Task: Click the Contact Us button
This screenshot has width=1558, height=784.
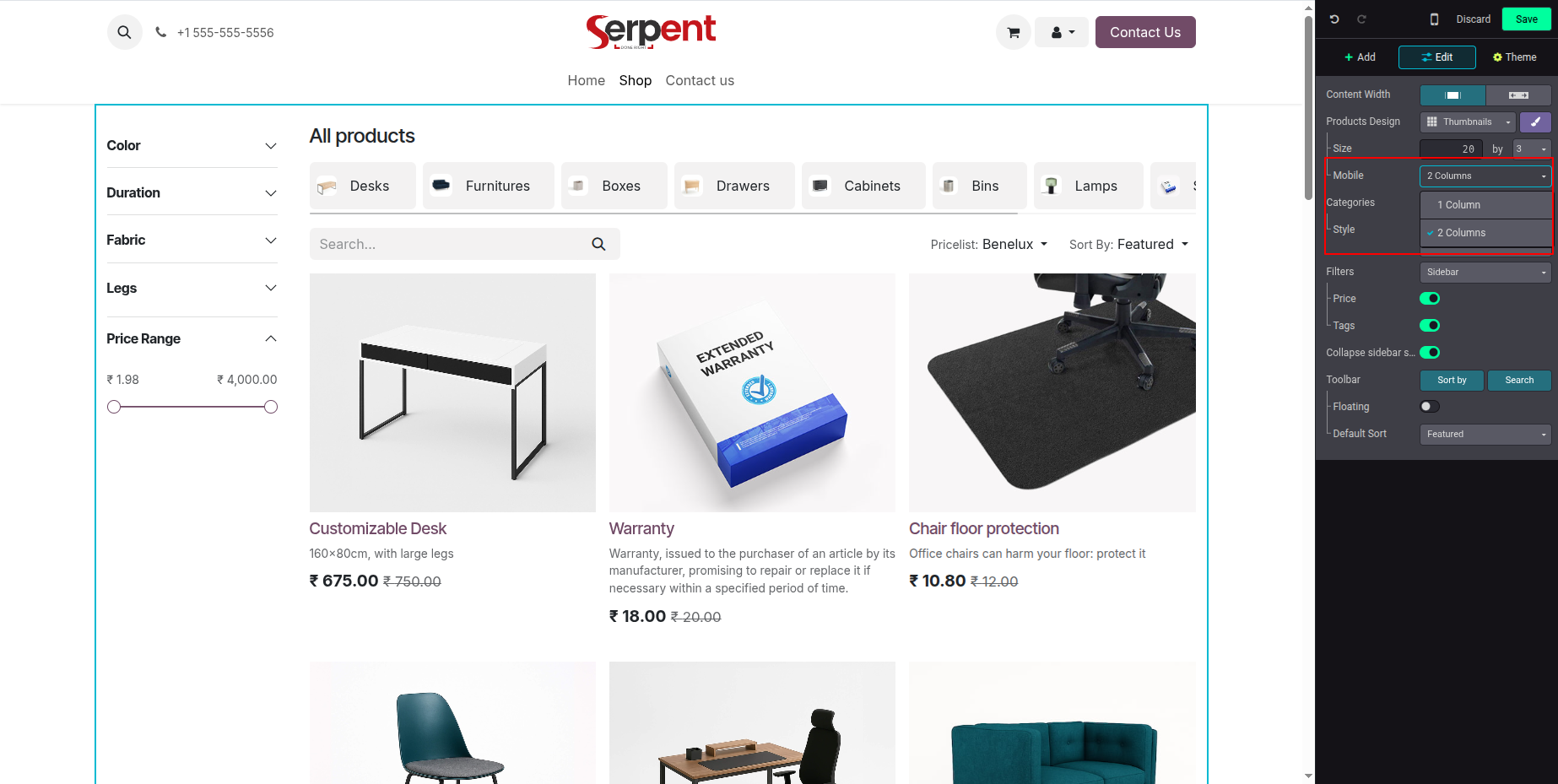Action: point(1145,32)
